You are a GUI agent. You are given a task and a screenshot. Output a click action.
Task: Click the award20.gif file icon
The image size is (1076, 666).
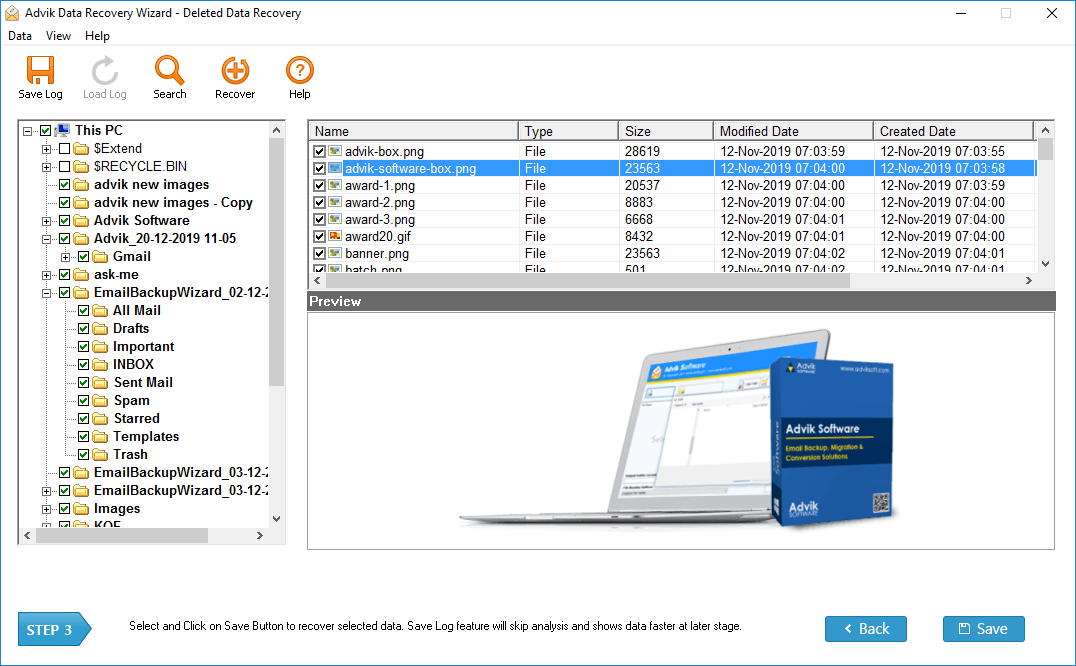pyautogui.click(x=335, y=236)
